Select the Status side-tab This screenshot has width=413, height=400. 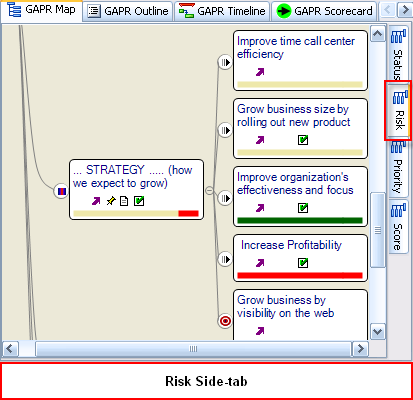point(399,53)
